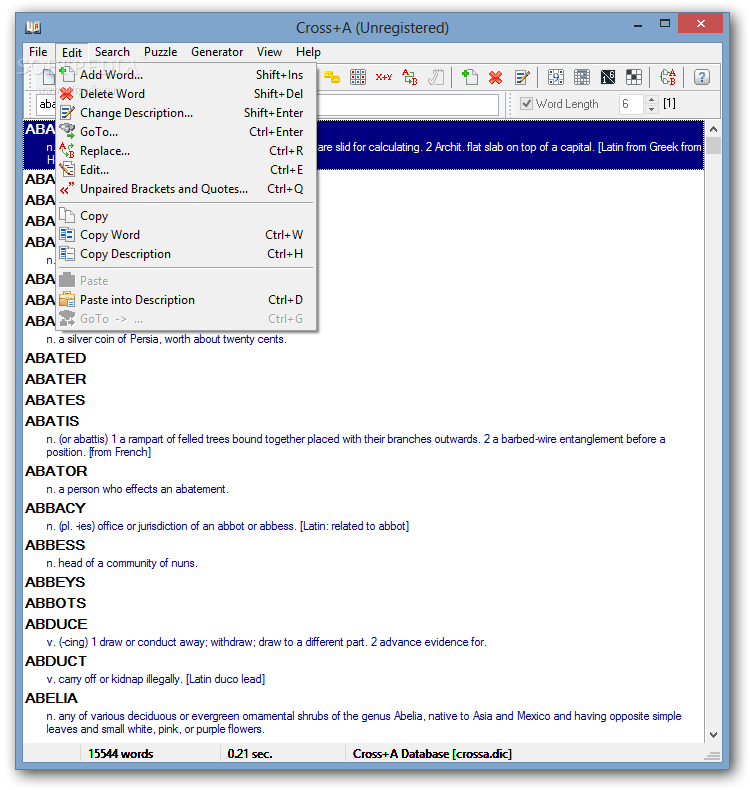Image resolution: width=750 pixels, height=790 pixels.
Task: Click the blue-shaded grid puzzle icon
Action: click(x=582, y=77)
